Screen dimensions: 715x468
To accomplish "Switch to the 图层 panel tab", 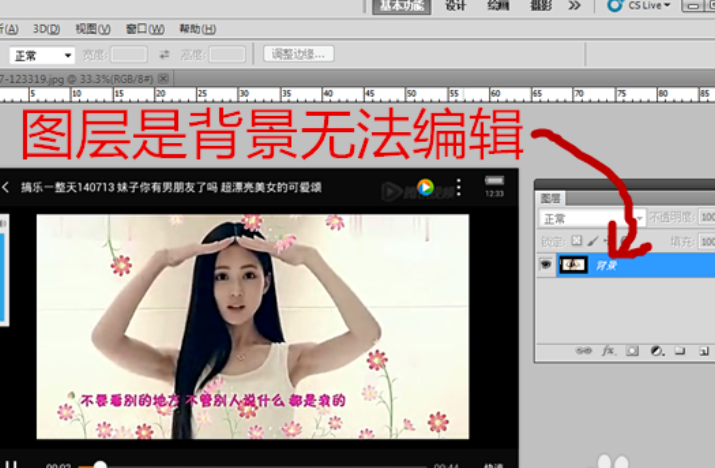I will (x=550, y=198).
